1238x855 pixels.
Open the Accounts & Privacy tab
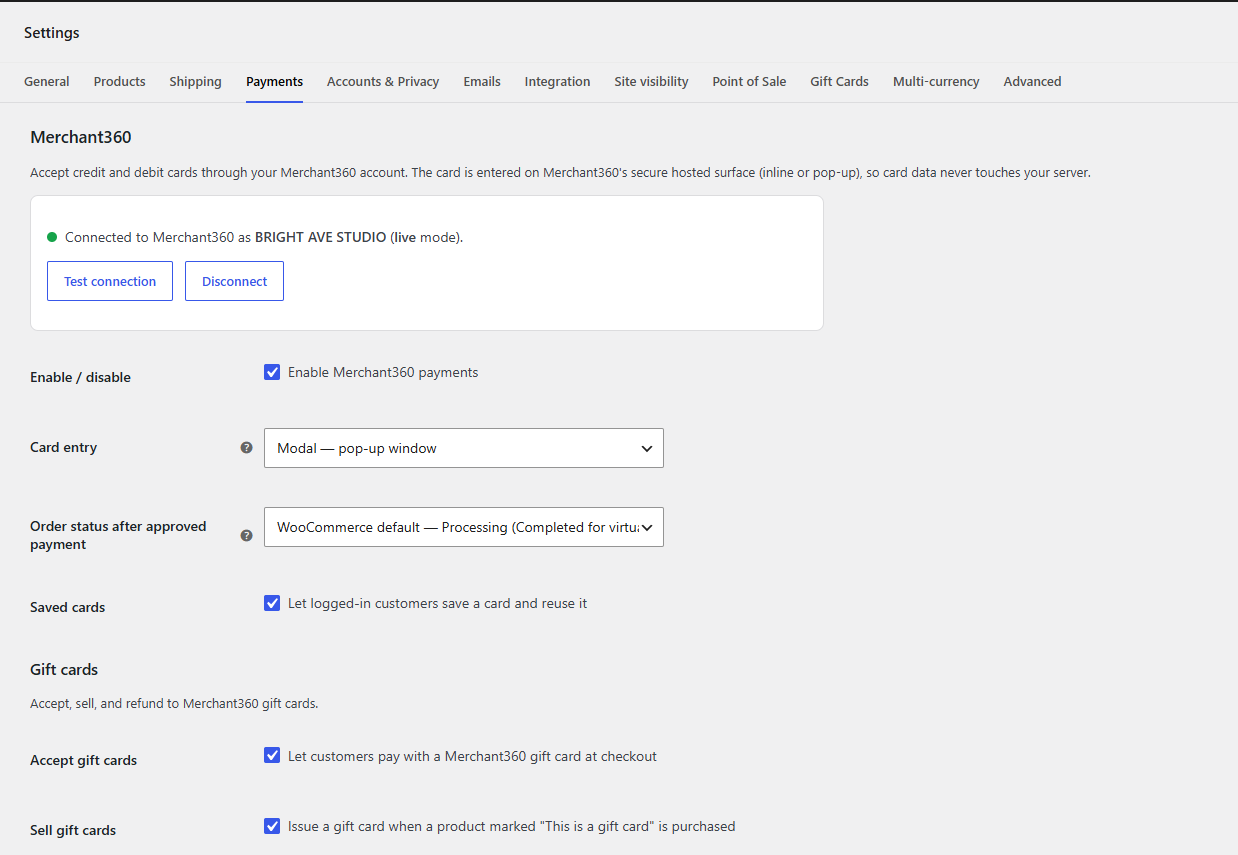point(383,82)
